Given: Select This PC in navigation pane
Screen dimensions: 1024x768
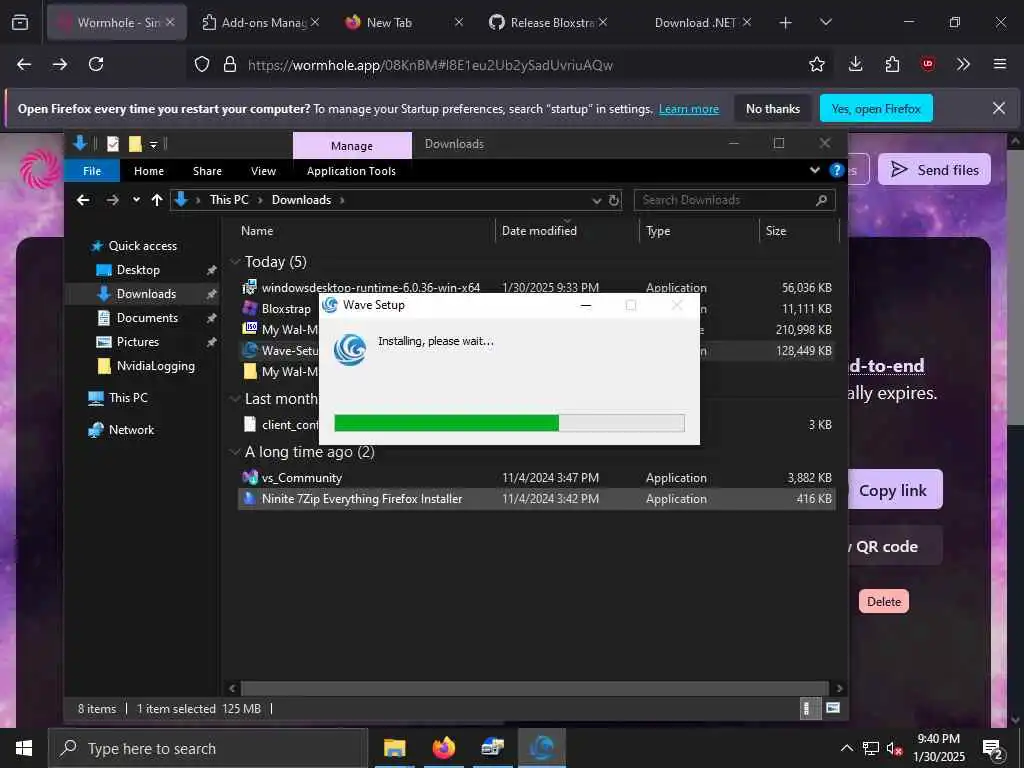Looking at the screenshot, I should click(x=128, y=398).
